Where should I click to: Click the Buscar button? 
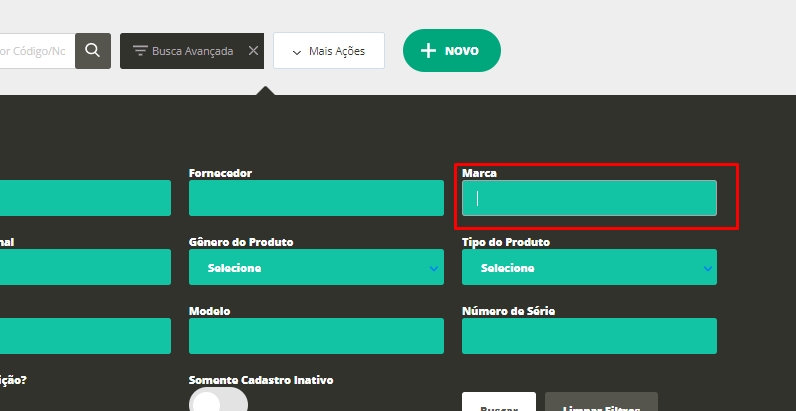(499, 403)
